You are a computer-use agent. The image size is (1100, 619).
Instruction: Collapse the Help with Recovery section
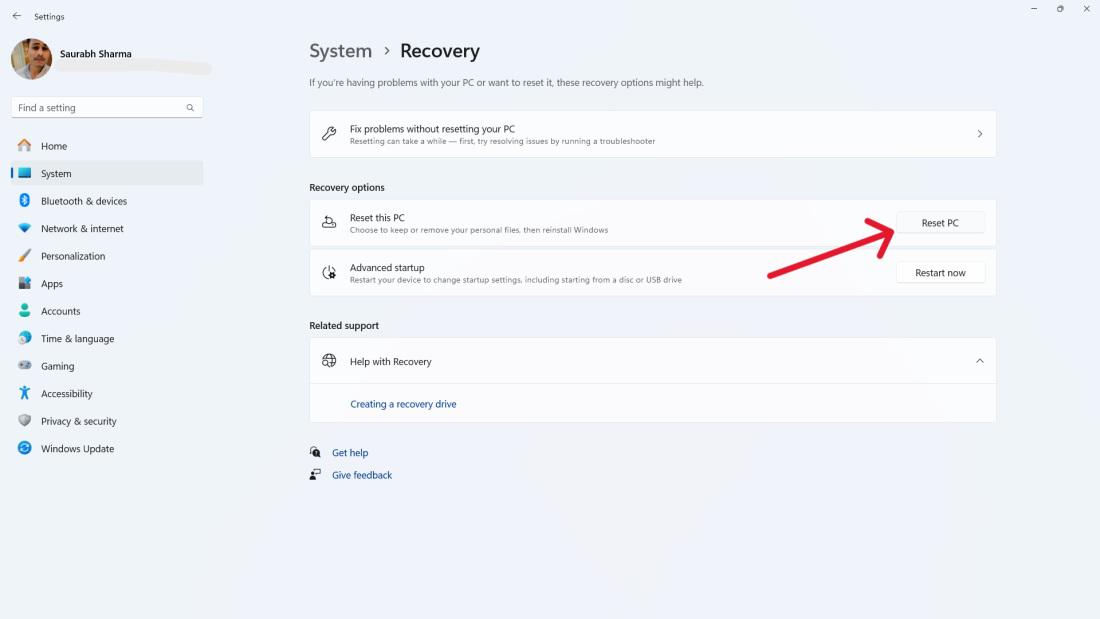pyautogui.click(x=979, y=361)
